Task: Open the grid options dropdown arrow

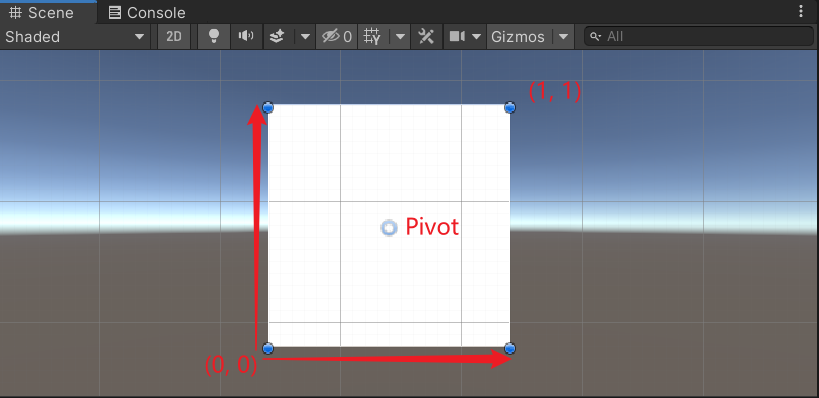Action: [x=400, y=37]
